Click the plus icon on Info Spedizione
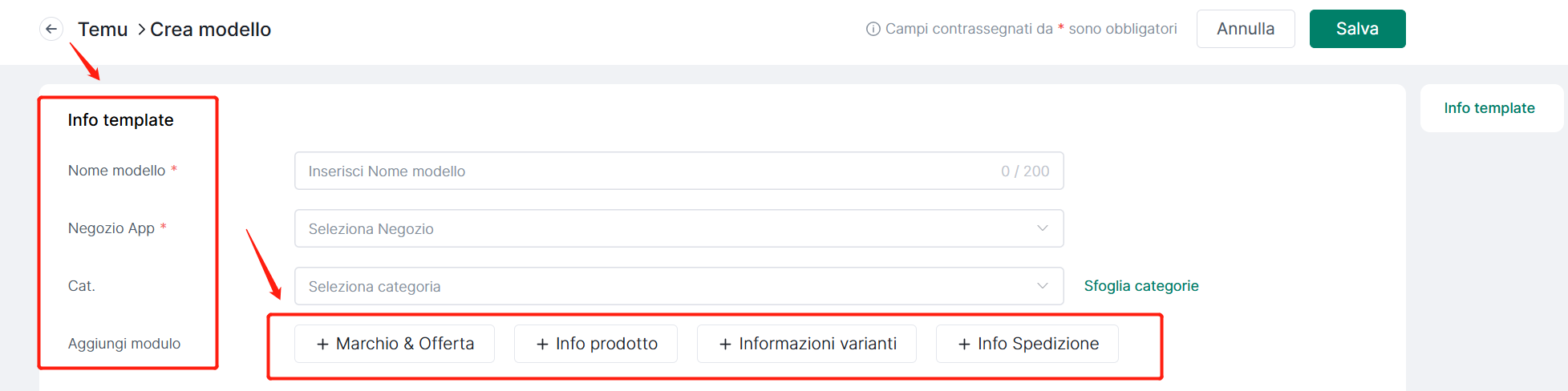The height and width of the screenshot is (391, 1568). tap(964, 344)
